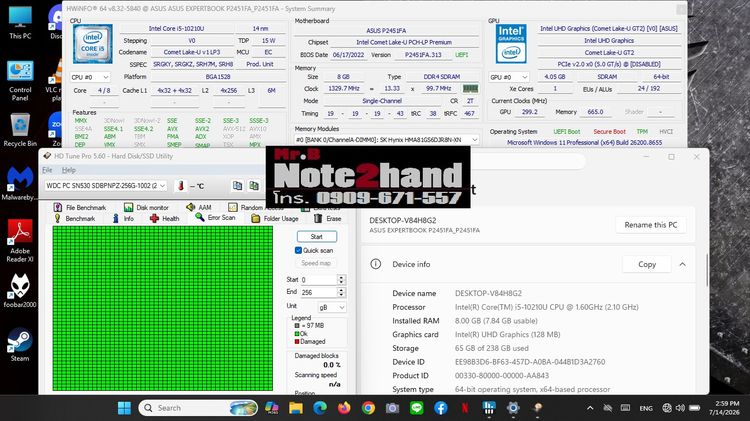Show hidden system tray icons

tap(590, 408)
